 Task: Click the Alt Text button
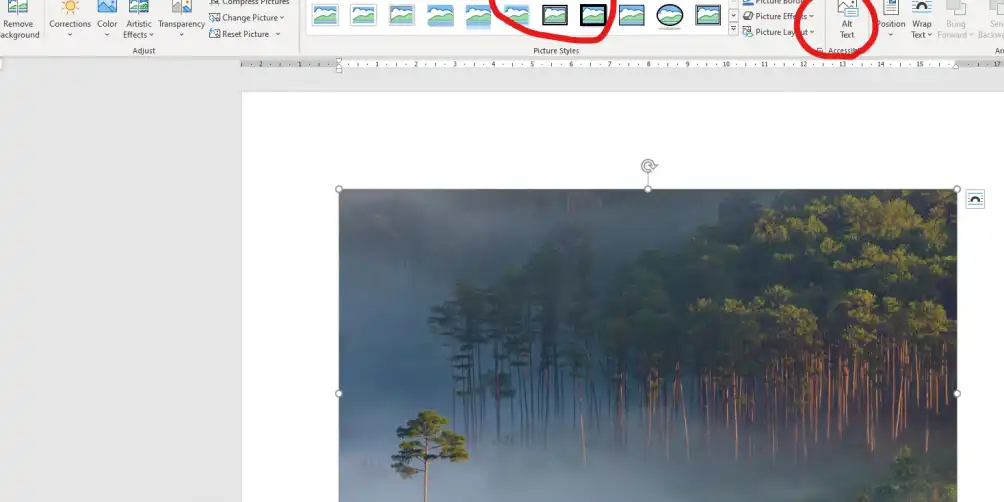(847, 20)
